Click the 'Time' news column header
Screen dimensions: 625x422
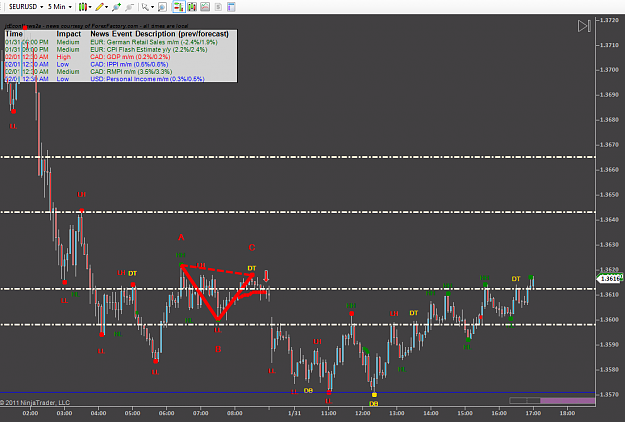[14, 34]
